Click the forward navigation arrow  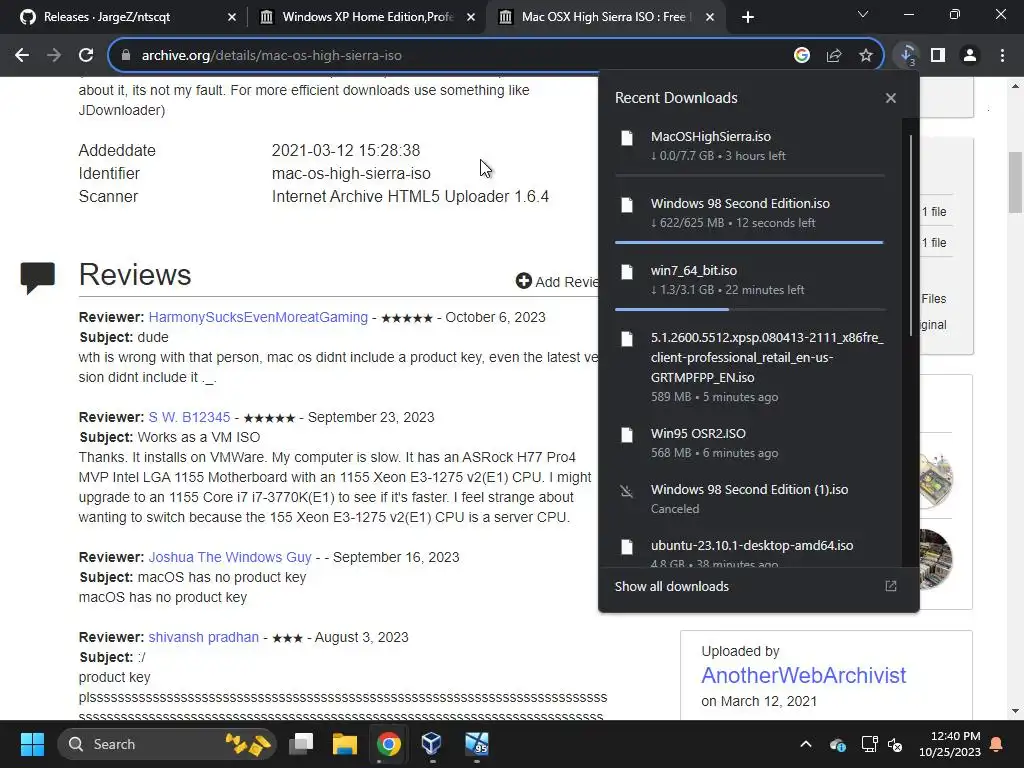click(54, 56)
